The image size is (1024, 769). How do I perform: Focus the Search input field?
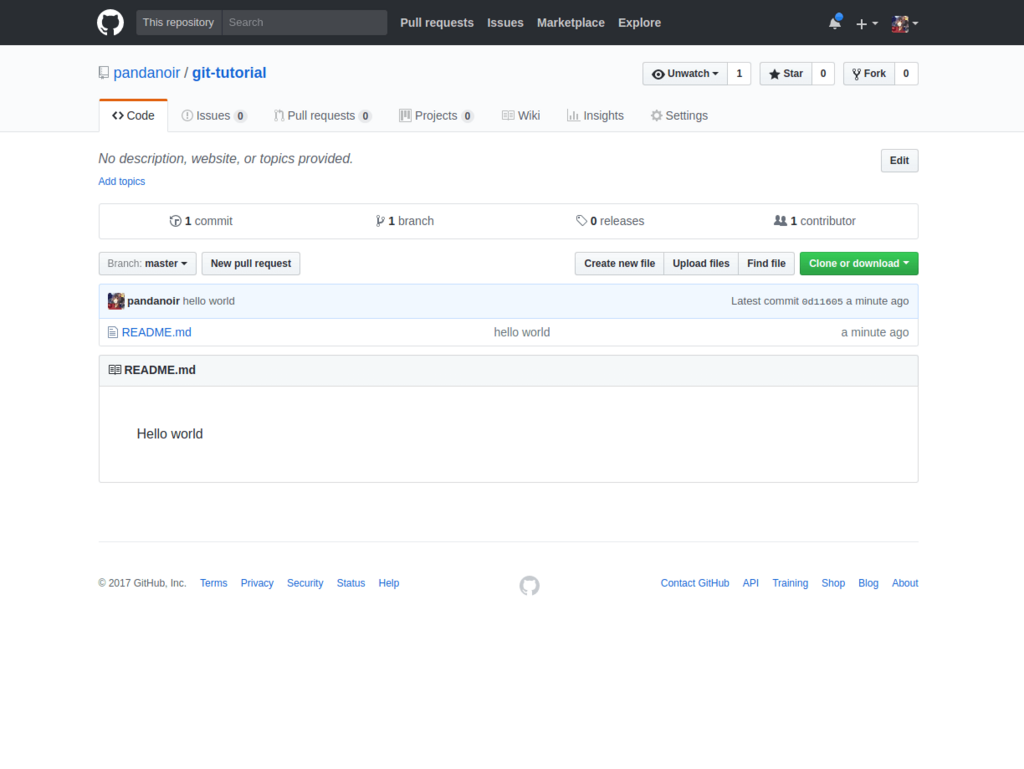[304, 22]
